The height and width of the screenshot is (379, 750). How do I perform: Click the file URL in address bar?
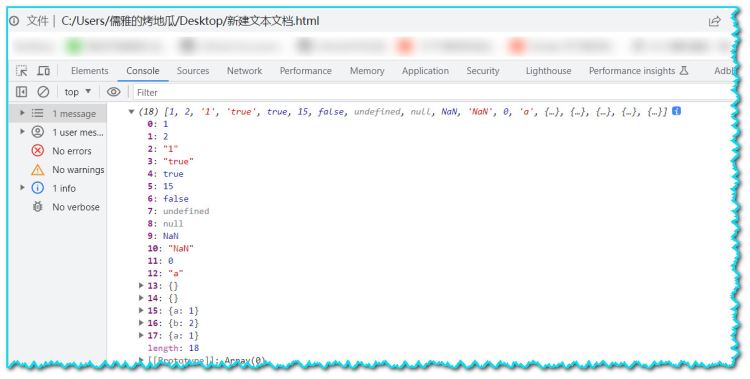tap(190, 21)
